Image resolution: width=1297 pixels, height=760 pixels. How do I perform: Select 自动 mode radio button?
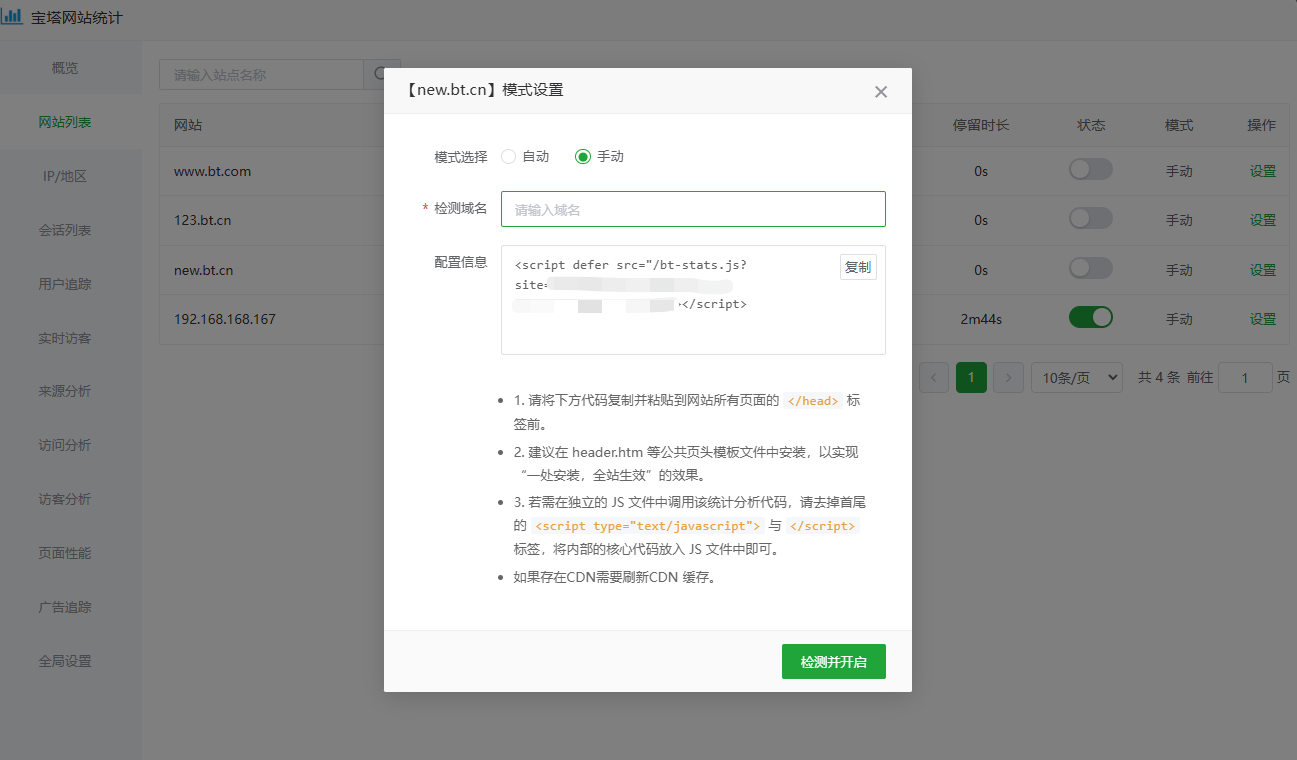coord(508,156)
